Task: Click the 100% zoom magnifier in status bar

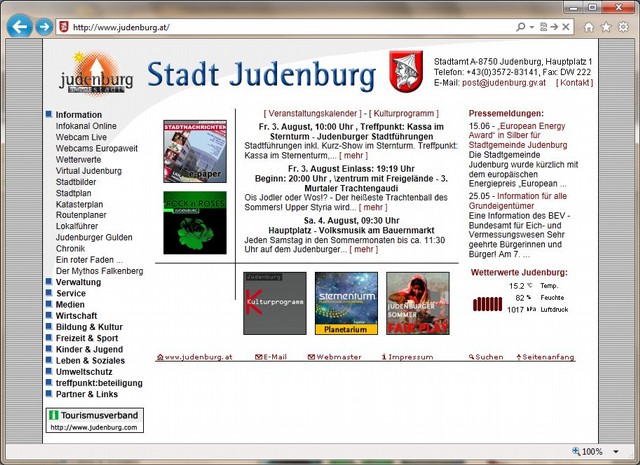Action: (x=576, y=451)
